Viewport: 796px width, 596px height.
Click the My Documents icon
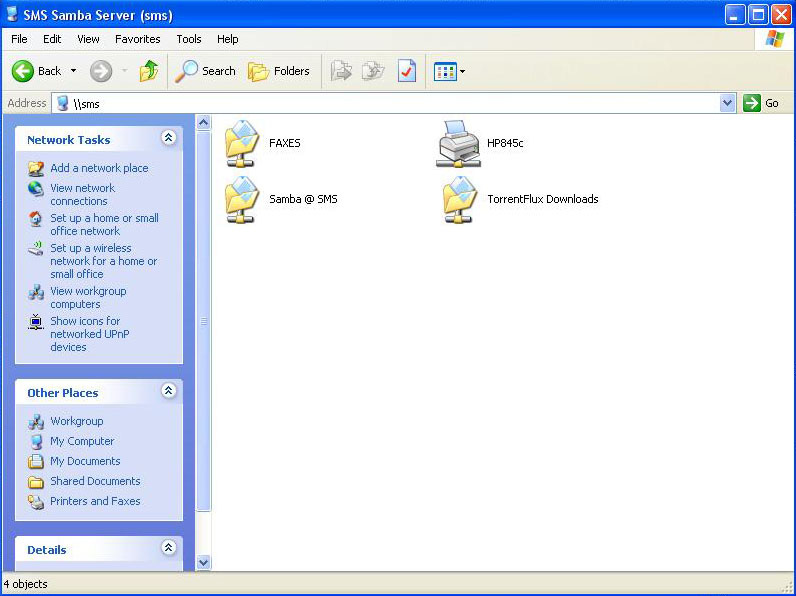(x=36, y=461)
